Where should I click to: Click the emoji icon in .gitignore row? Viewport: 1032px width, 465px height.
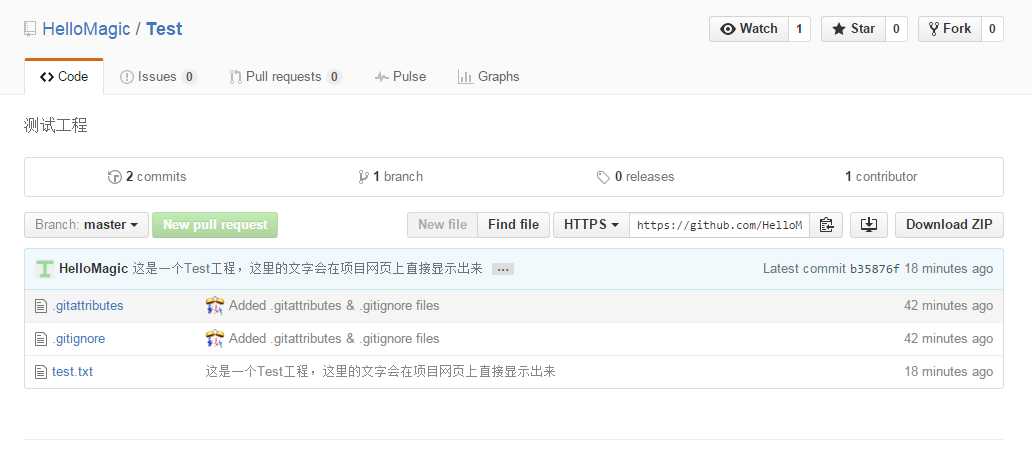[x=215, y=339]
